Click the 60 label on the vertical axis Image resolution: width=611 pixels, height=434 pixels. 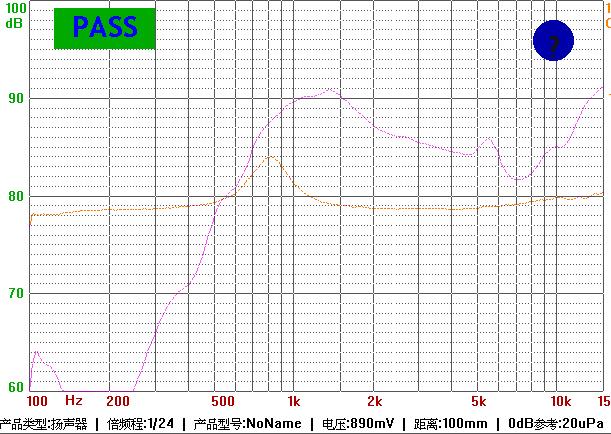(x=15, y=387)
